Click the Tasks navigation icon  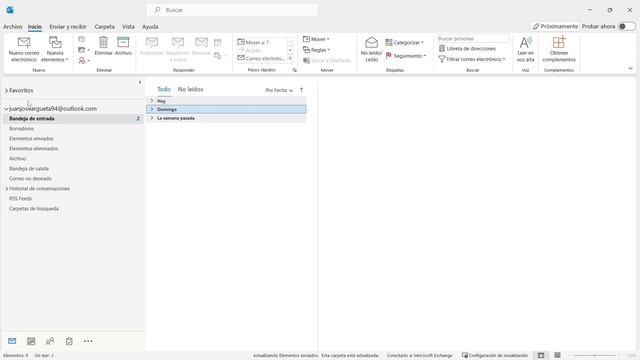[x=69, y=341]
